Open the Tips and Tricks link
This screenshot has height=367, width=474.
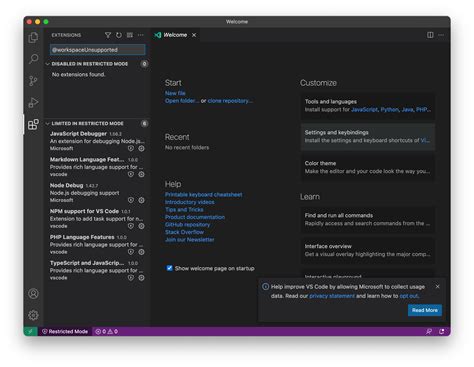[x=184, y=209]
